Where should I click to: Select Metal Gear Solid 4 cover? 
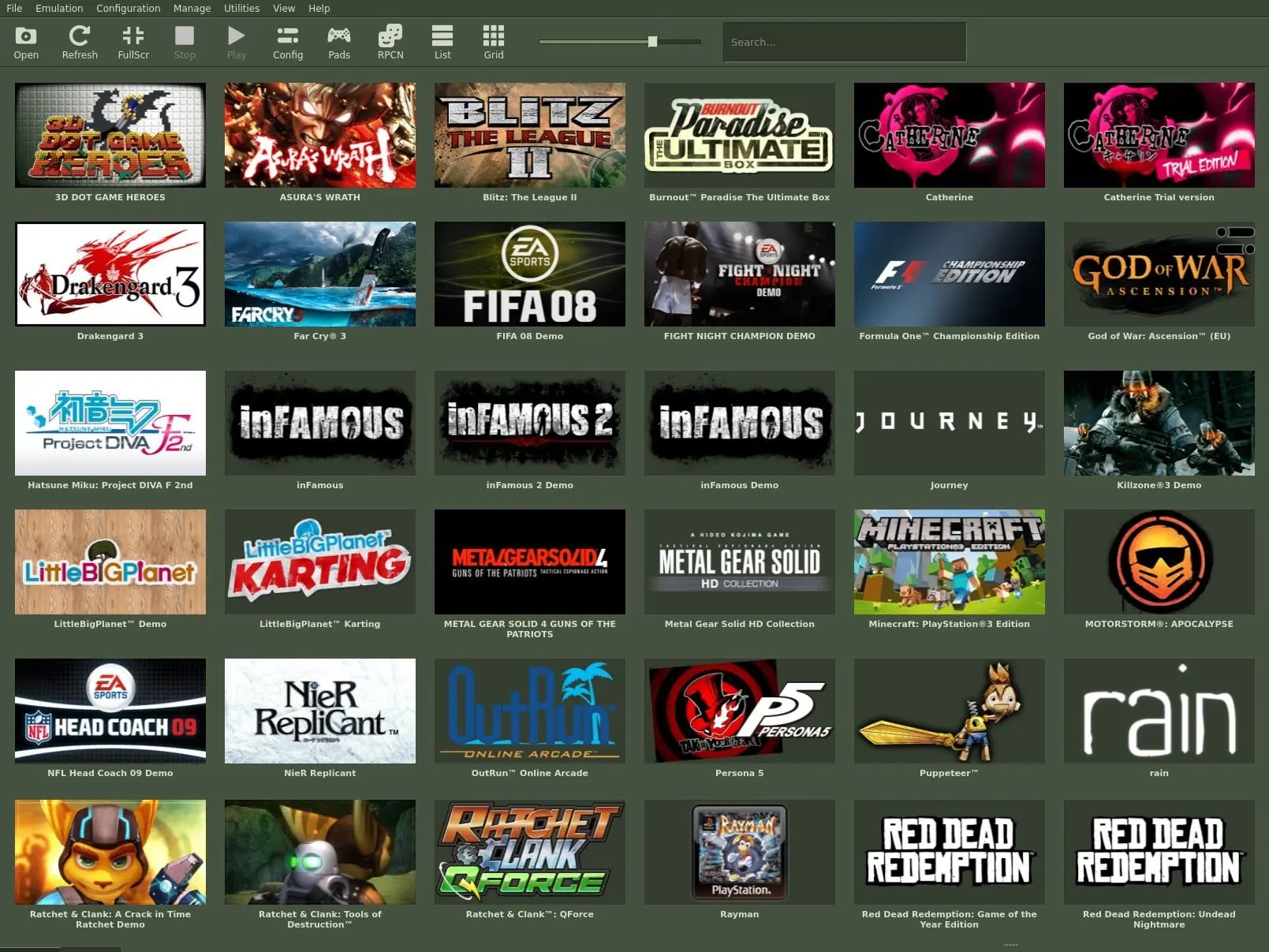point(530,562)
